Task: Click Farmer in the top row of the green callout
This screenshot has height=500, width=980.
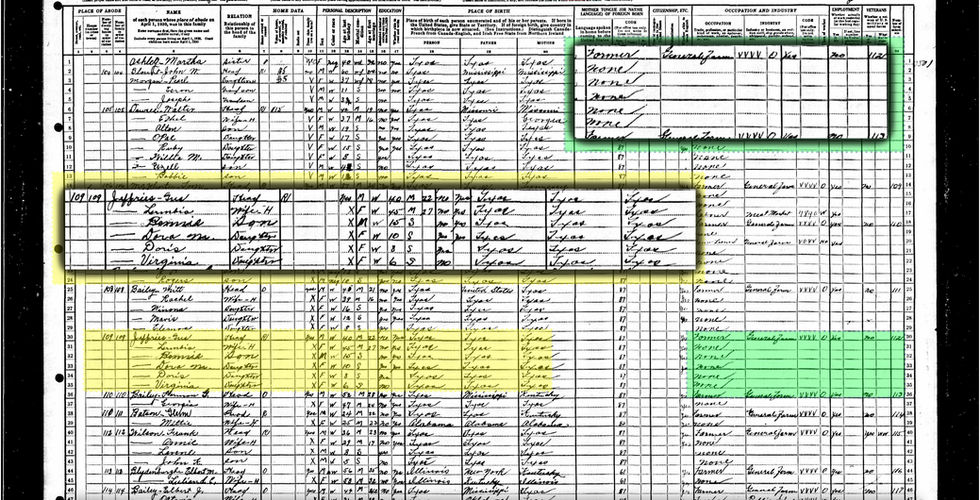Action: tap(612, 55)
